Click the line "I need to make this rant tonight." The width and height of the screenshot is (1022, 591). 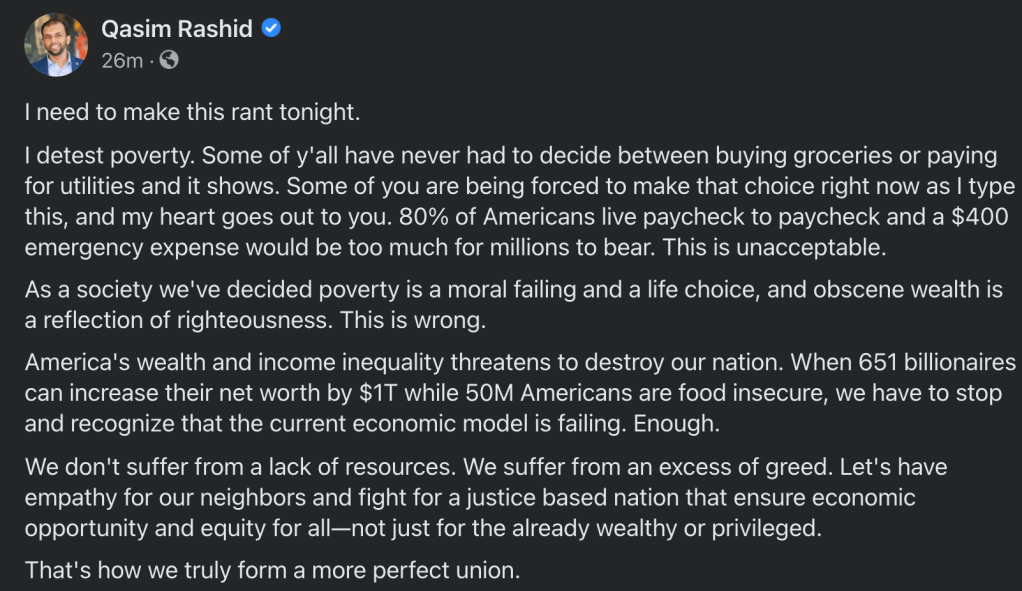click(x=192, y=113)
